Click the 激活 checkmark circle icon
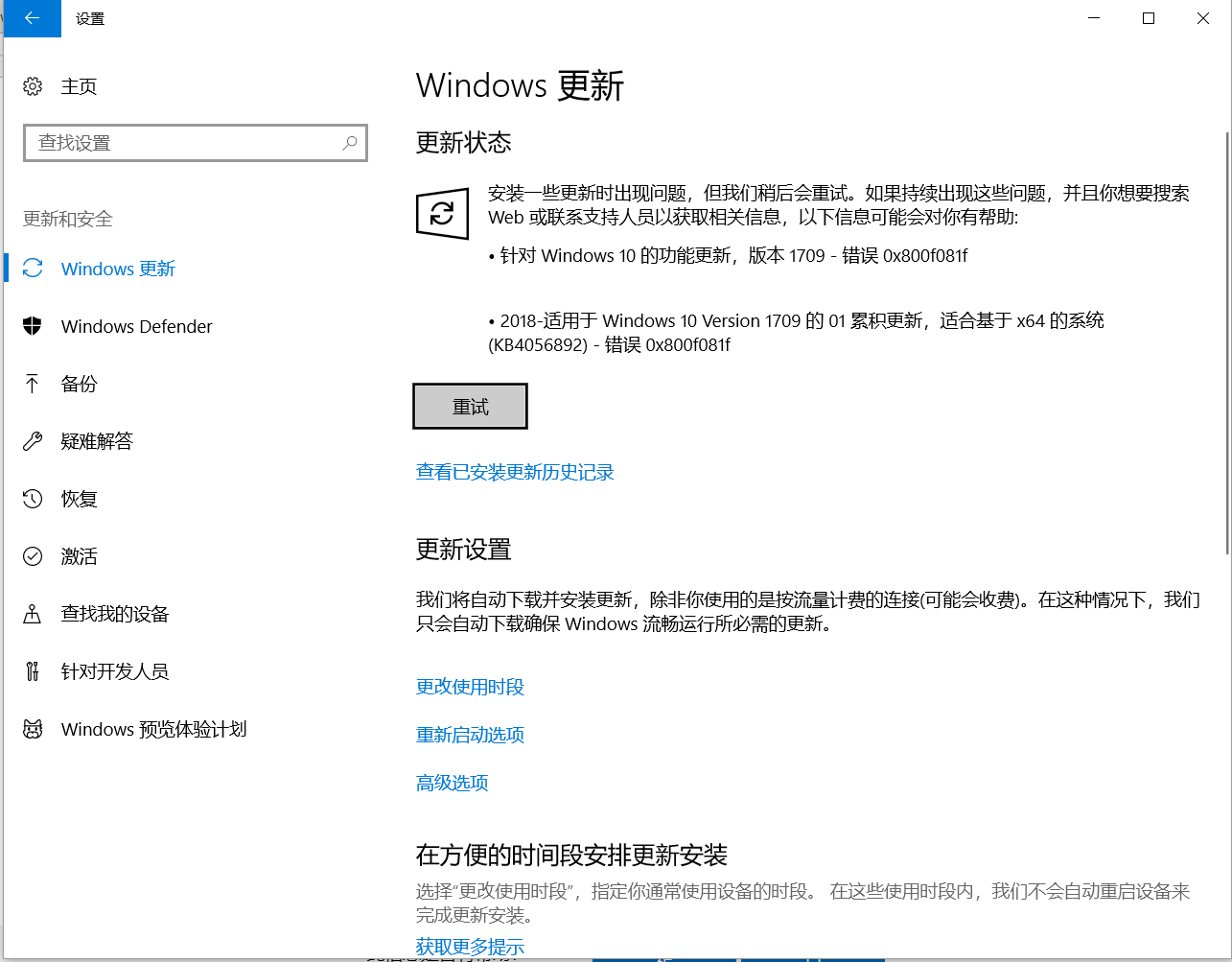The width and height of the screenshot is (1232, 962). pos(33,556)
